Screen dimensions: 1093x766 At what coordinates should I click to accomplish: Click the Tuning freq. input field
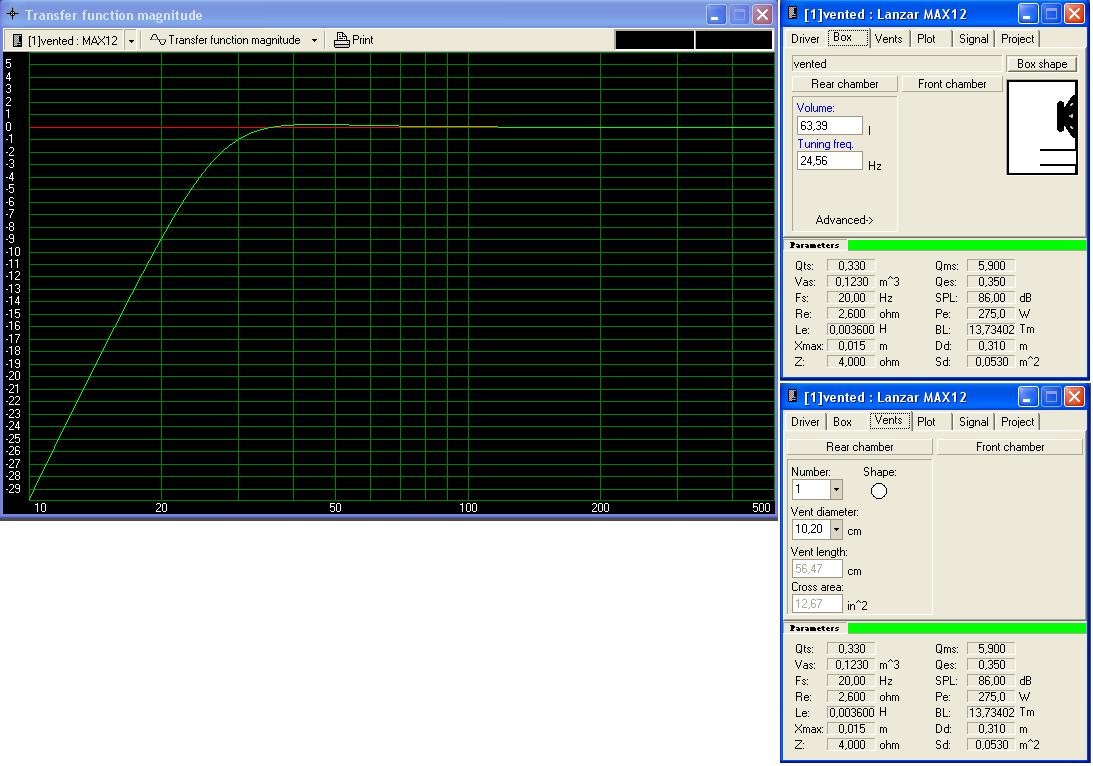829,161
